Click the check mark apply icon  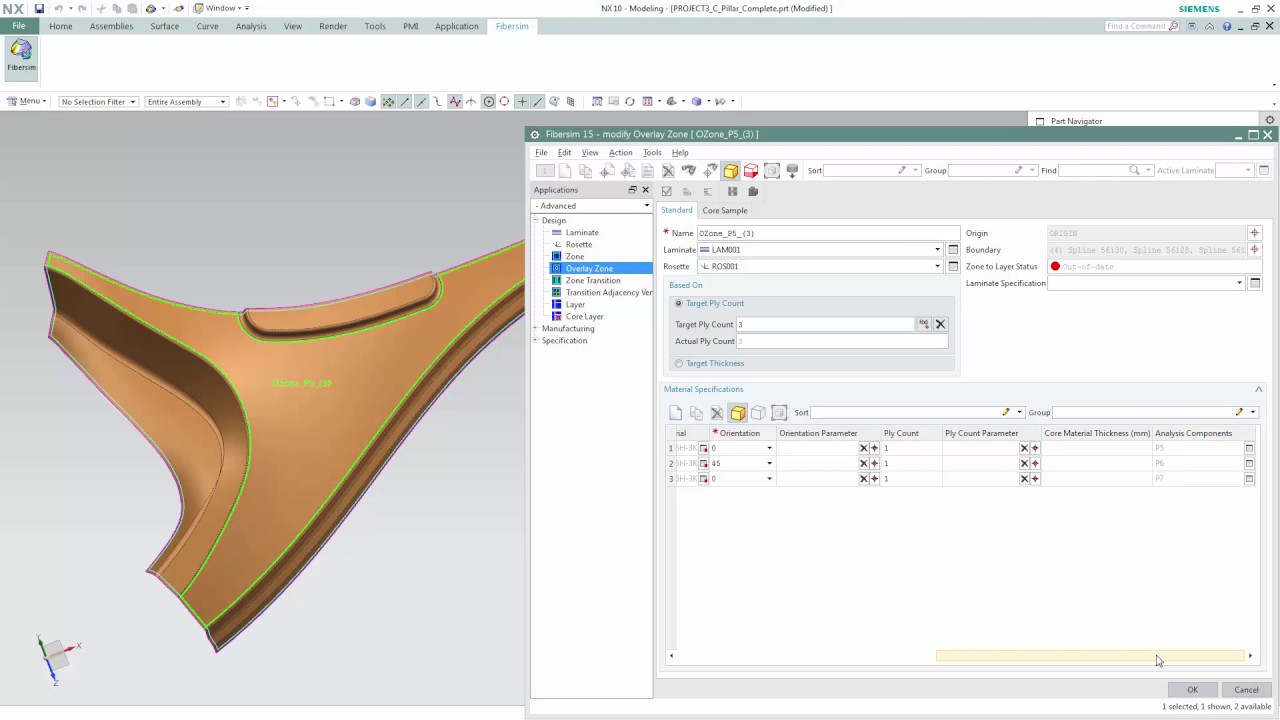667,191
